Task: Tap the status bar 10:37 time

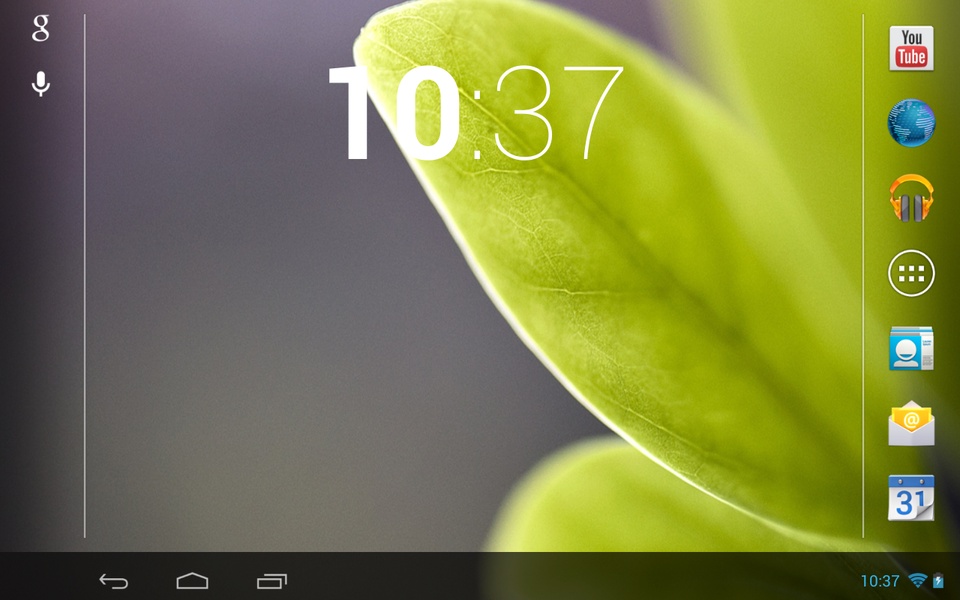Action: click(x=880, y=580)
